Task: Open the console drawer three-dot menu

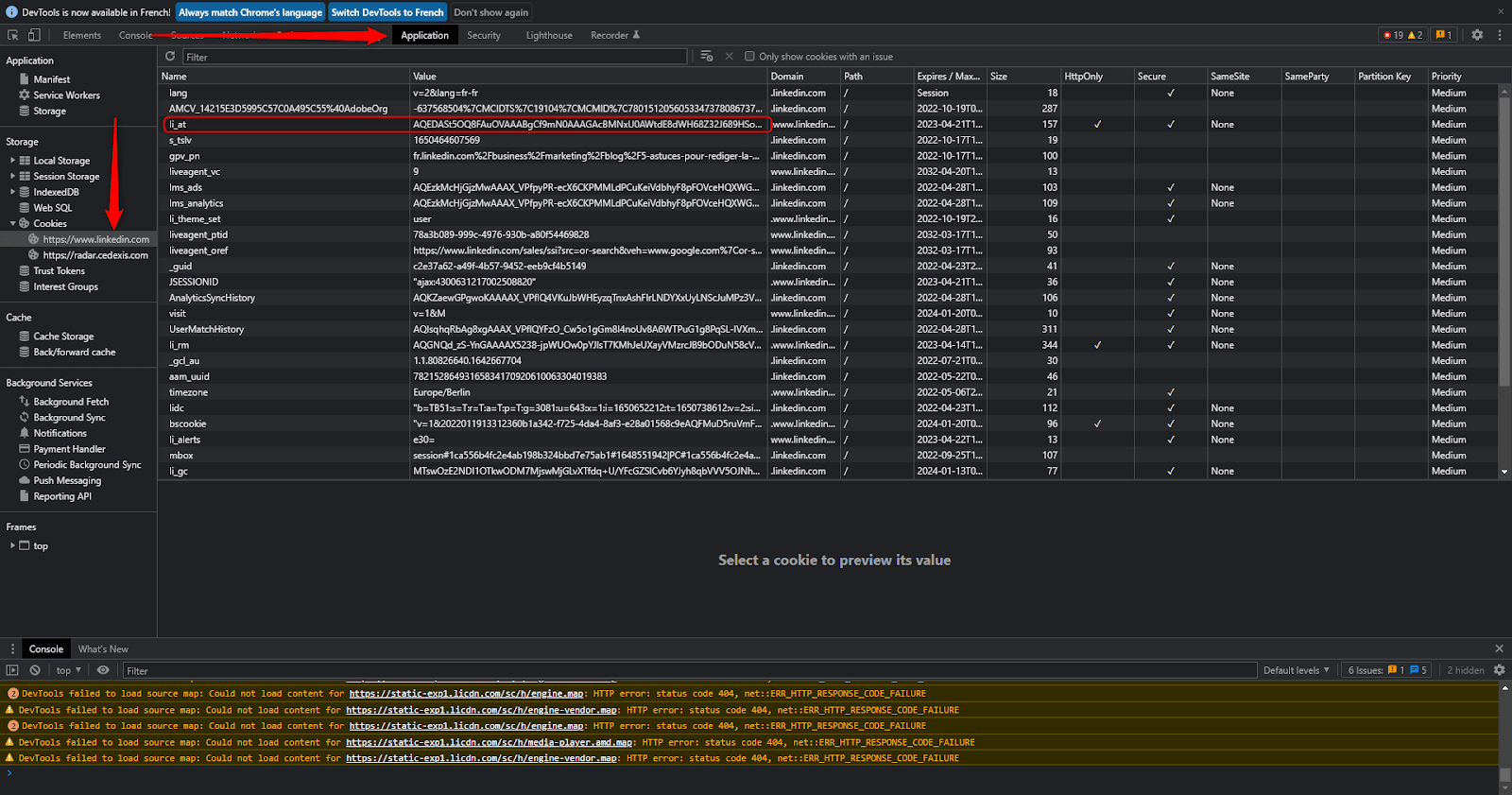Action: 12,649
